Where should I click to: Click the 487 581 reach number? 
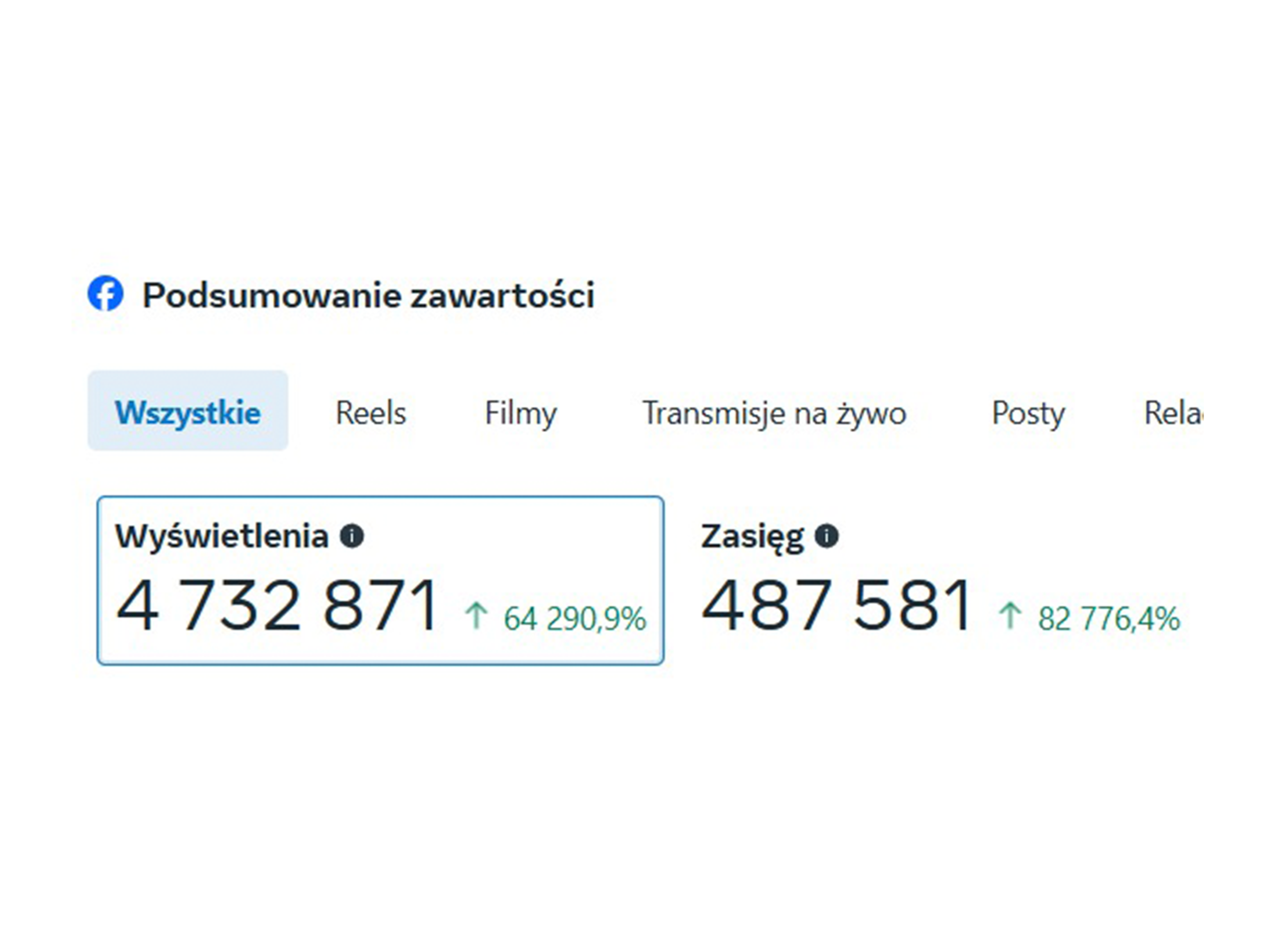pyautogui.click(x=836, y=606)
